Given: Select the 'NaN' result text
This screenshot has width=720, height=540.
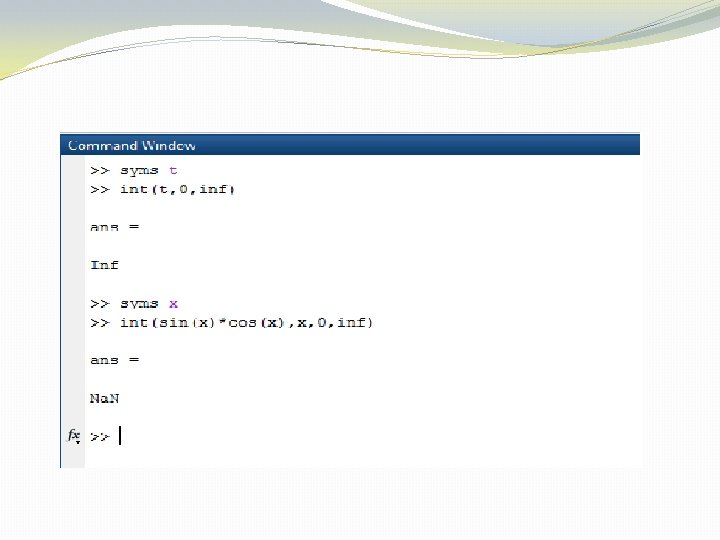Looking at the screenshot, I should tap(104, 398).
